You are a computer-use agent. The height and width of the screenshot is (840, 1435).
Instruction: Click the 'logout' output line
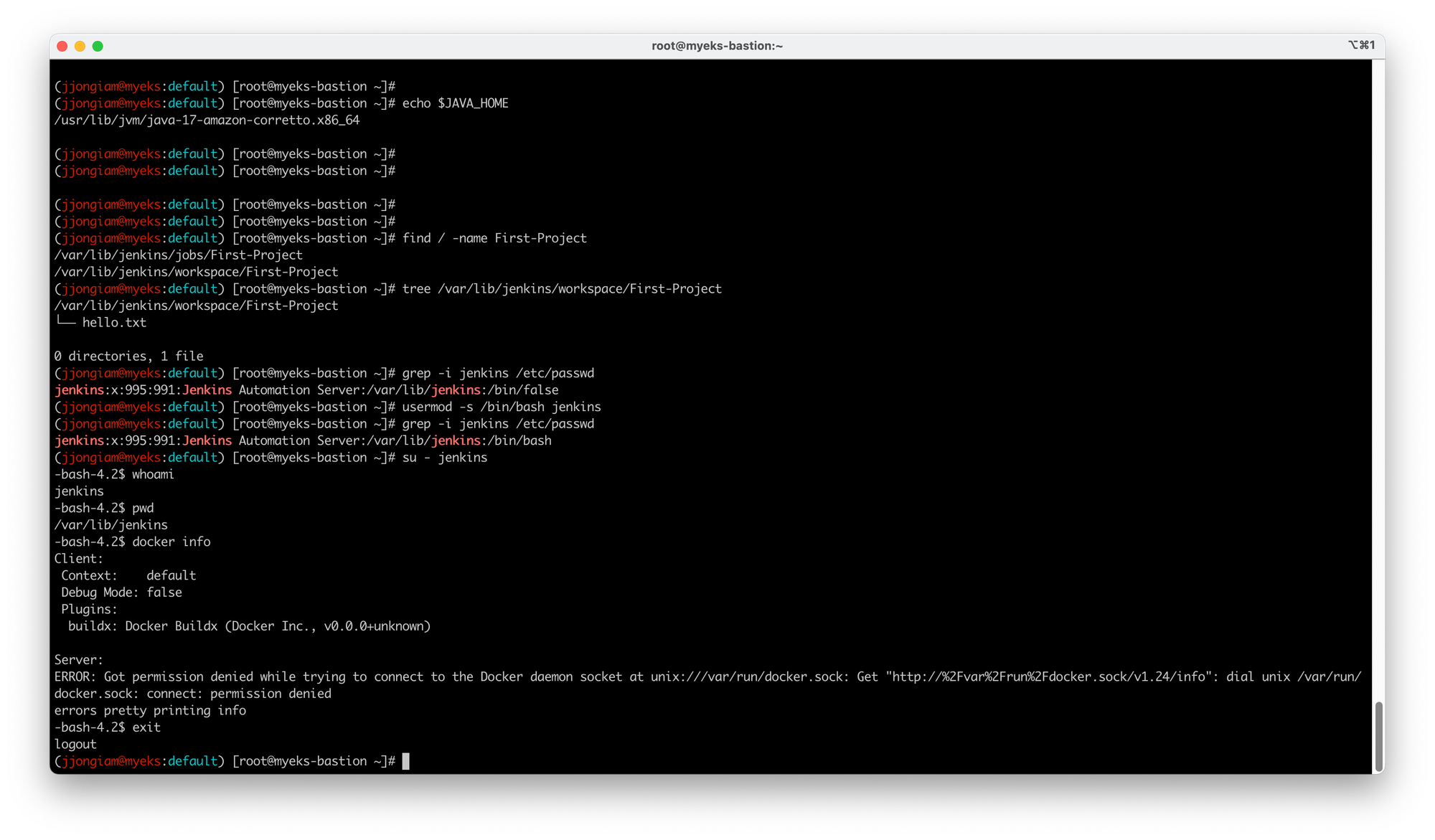75,745
